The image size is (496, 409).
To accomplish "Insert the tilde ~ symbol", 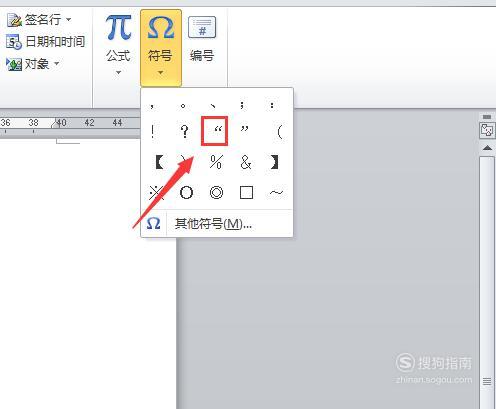I will click(x=276, y=193).
